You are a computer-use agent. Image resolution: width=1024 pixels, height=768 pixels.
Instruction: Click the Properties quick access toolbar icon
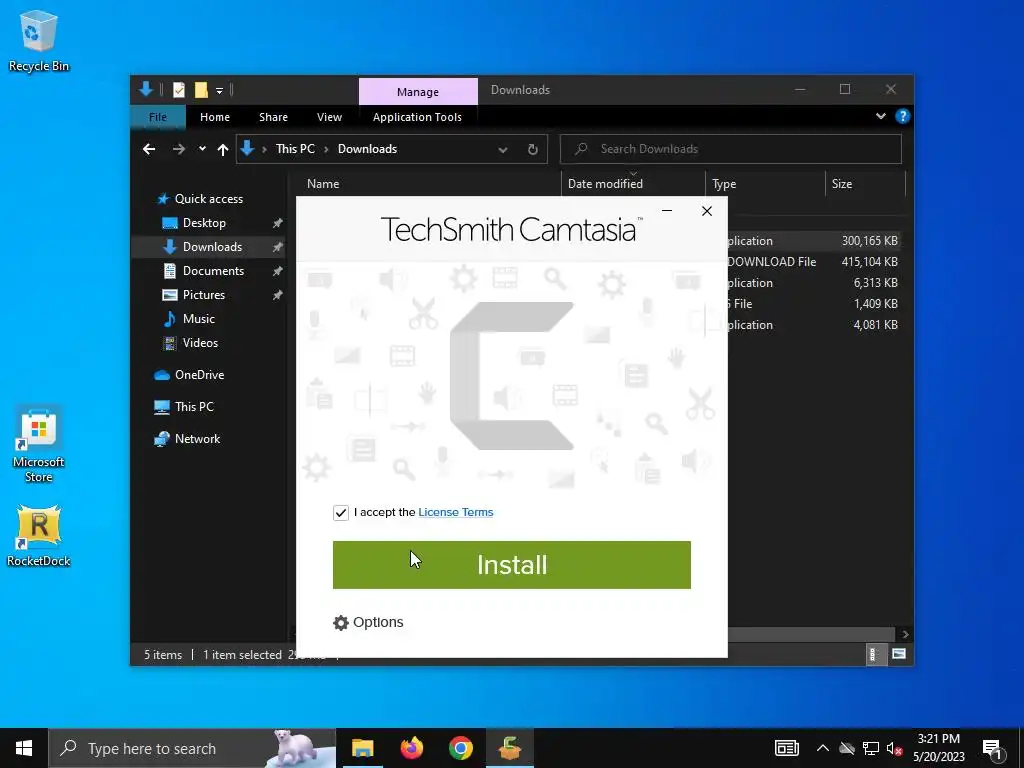click(x=178, y=90)
